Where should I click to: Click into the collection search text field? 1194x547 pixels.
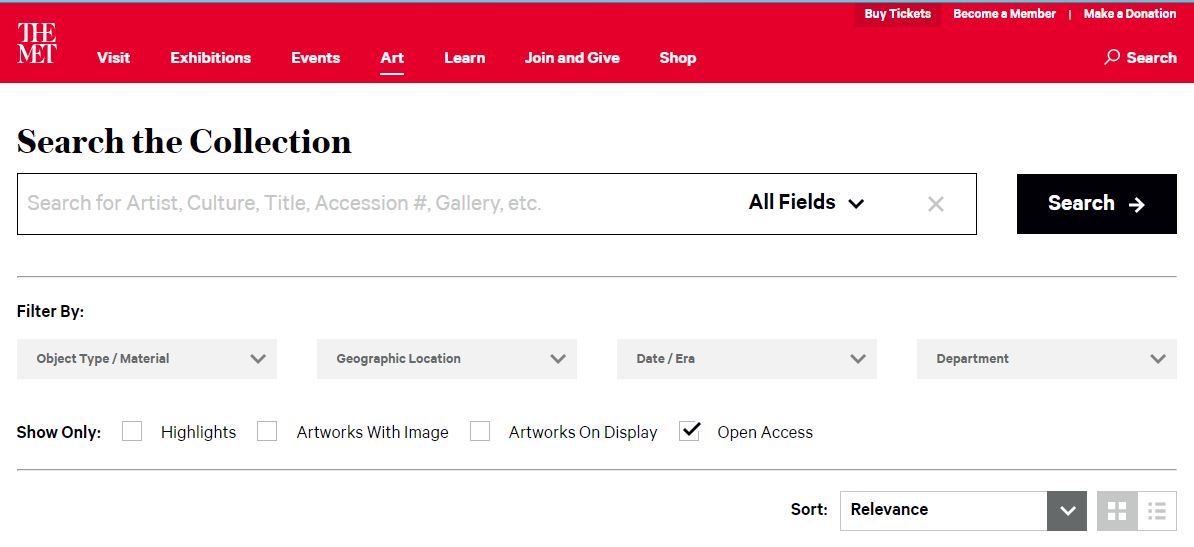click(380, 204)
